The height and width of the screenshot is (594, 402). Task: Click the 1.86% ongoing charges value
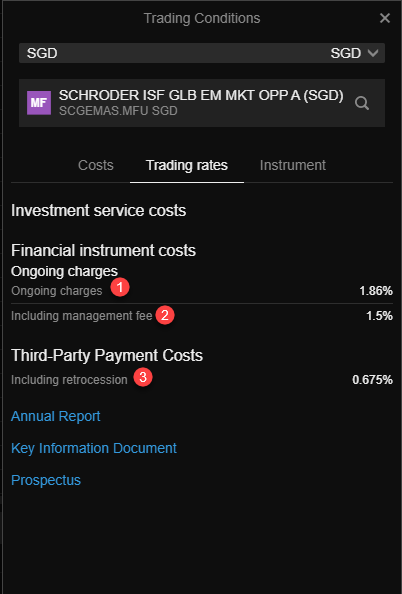pos(376,291)
